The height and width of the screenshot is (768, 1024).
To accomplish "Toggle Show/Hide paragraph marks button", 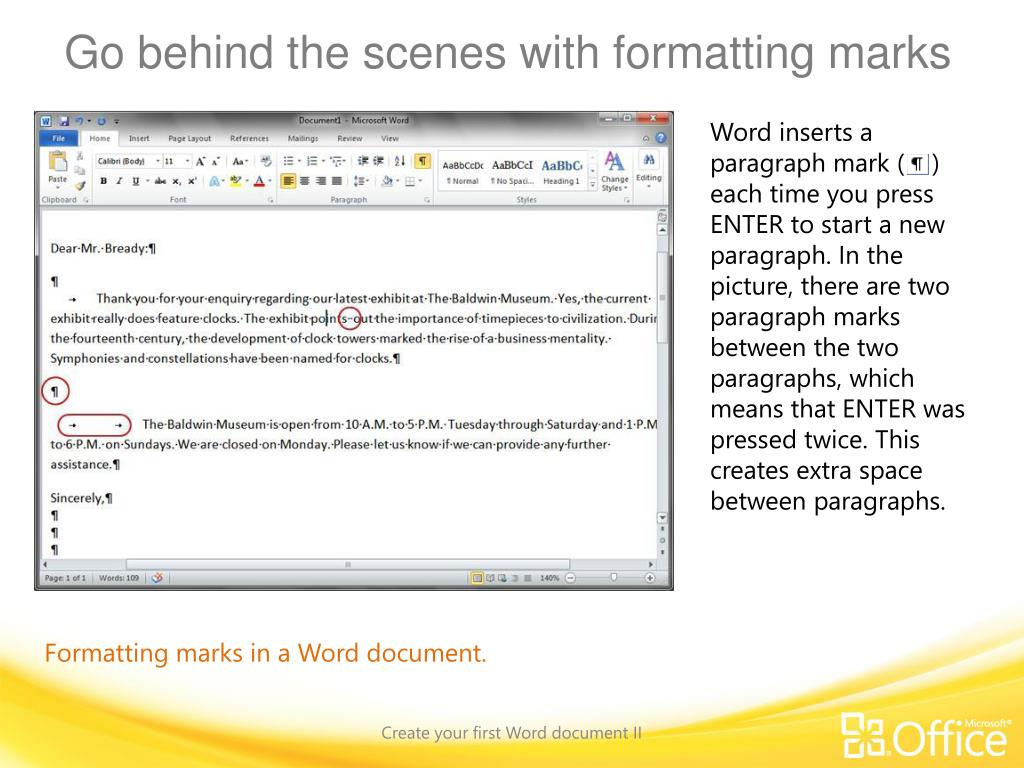I will point(423,161).
